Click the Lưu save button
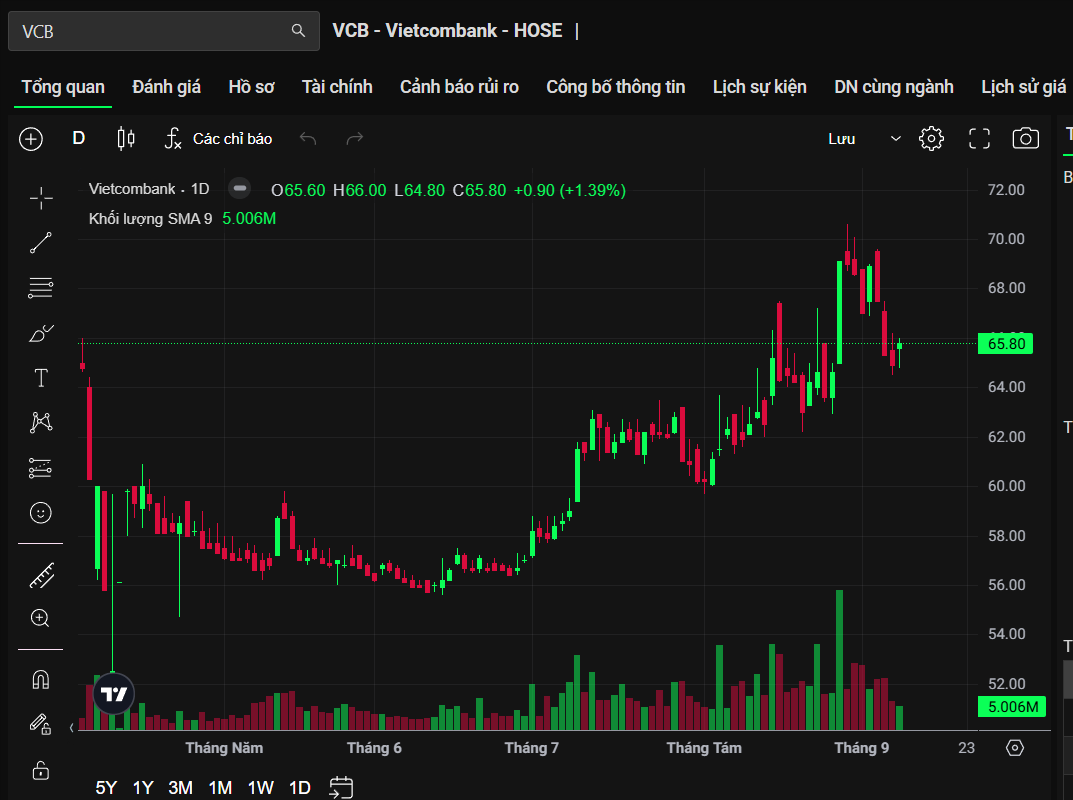The image size is (1073, 800). (x=842, y=139)
